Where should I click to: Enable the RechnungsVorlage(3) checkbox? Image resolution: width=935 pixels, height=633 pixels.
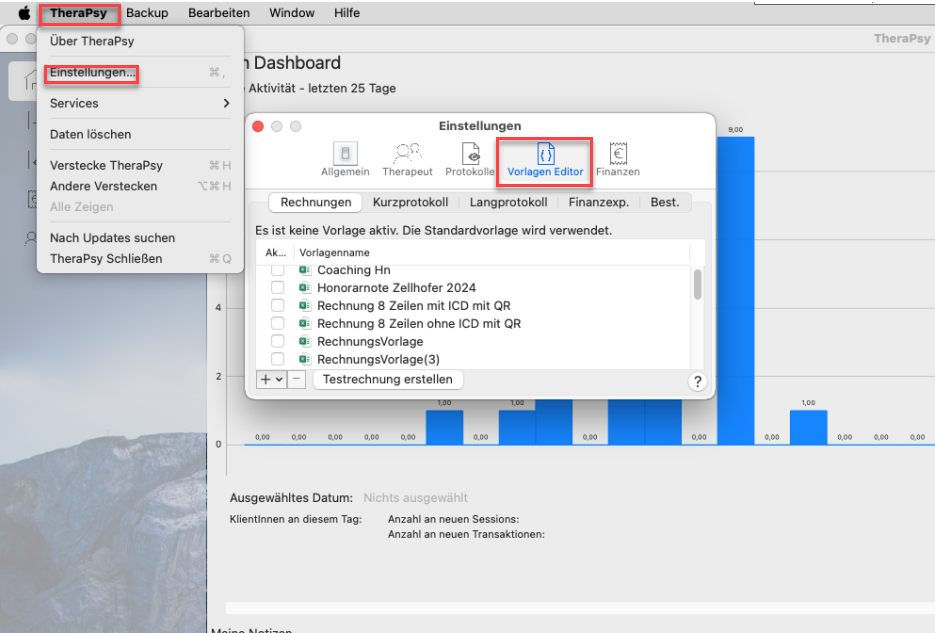click(277, 359)
